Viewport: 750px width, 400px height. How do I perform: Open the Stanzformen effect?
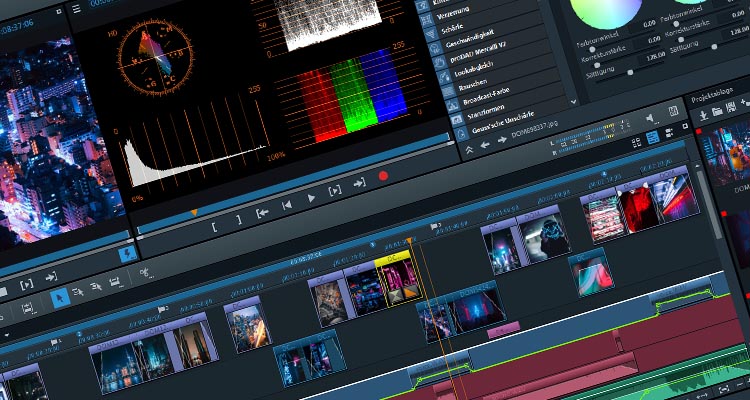[x=487, y=111]
